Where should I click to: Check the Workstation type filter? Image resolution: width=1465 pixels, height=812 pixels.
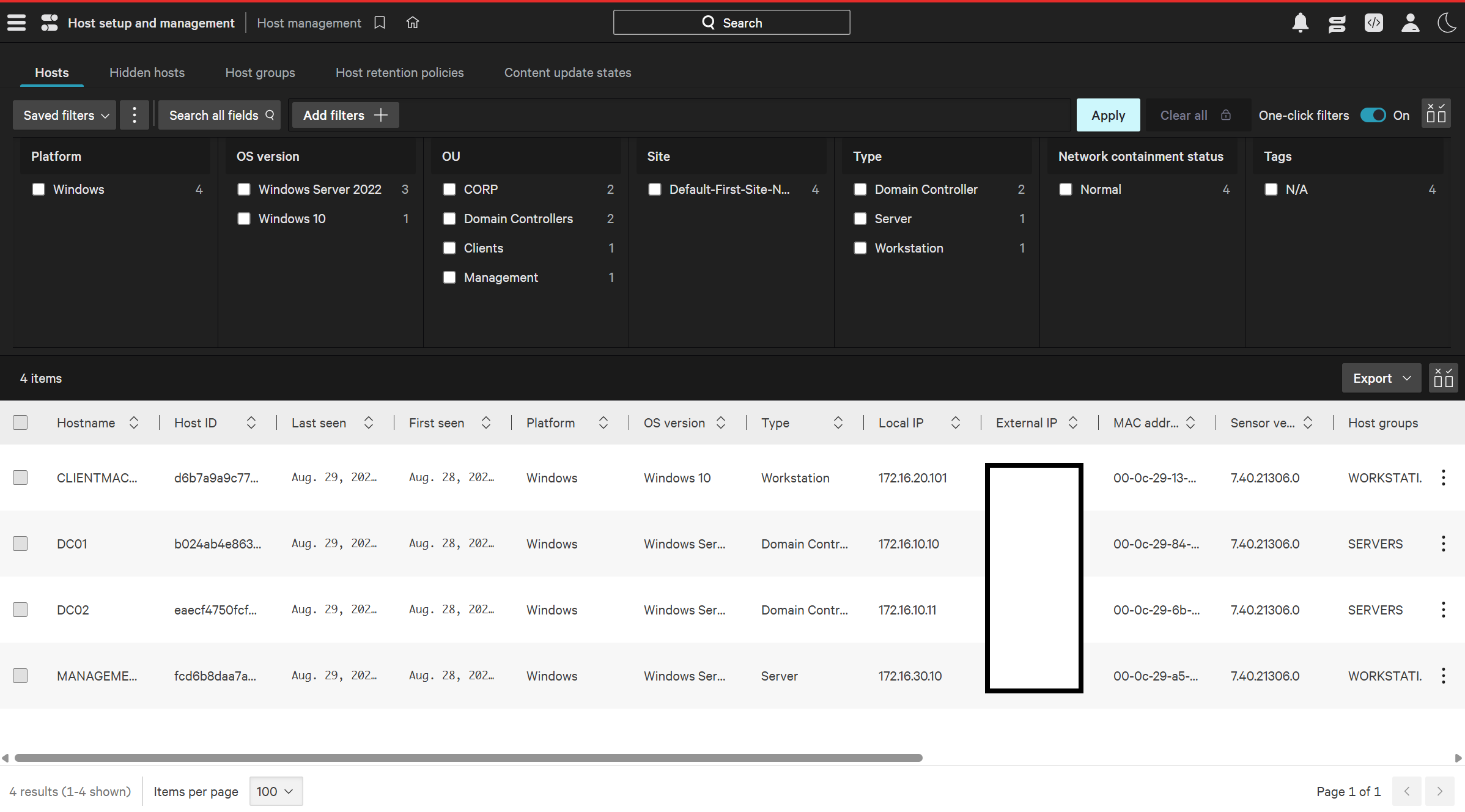click(860, 248)
